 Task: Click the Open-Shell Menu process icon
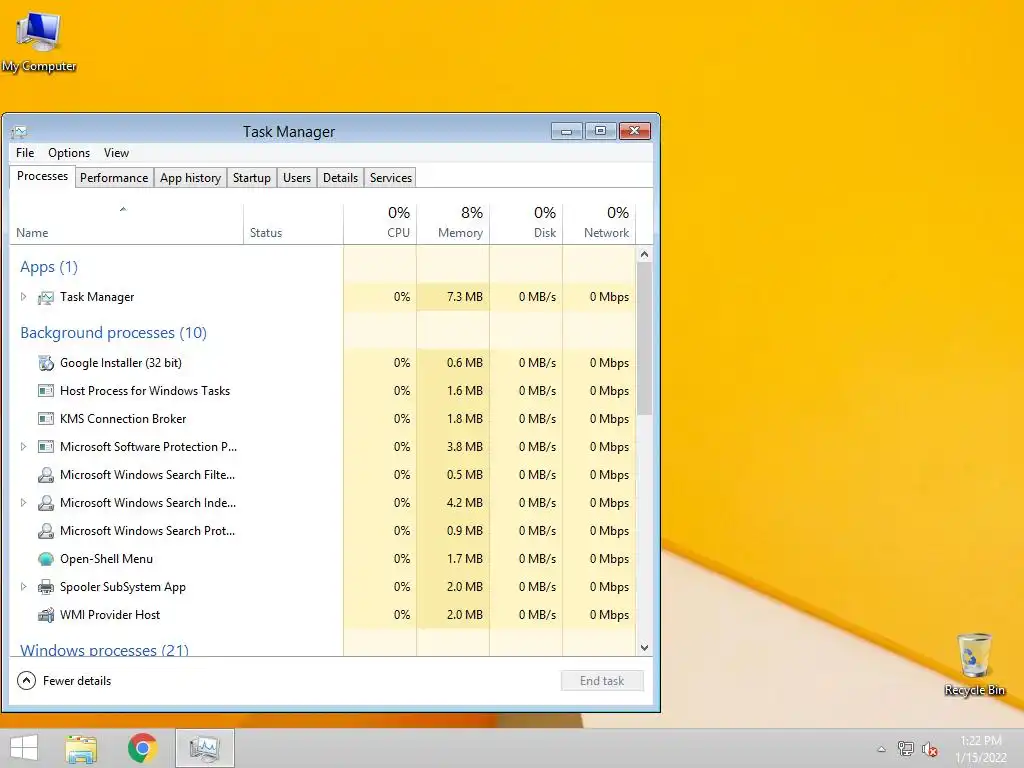[46, 559]
